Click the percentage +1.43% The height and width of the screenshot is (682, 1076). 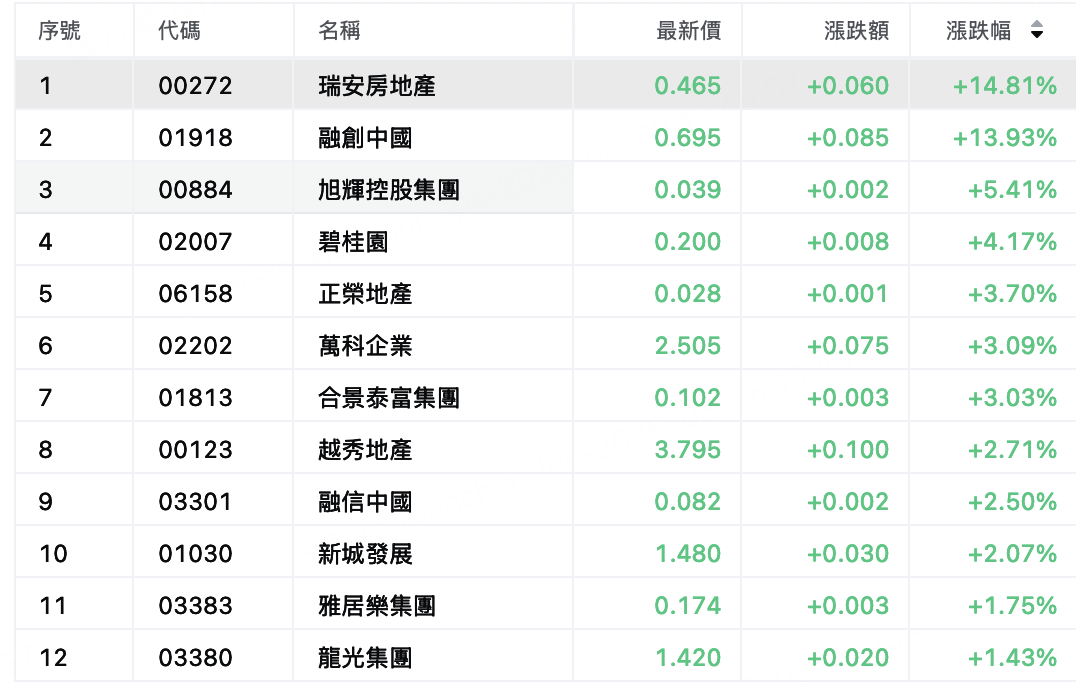[1012, 658]
